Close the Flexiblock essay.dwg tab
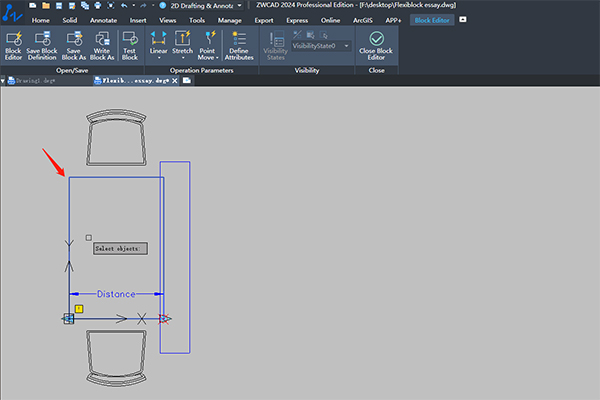 [x=175, y=80]
